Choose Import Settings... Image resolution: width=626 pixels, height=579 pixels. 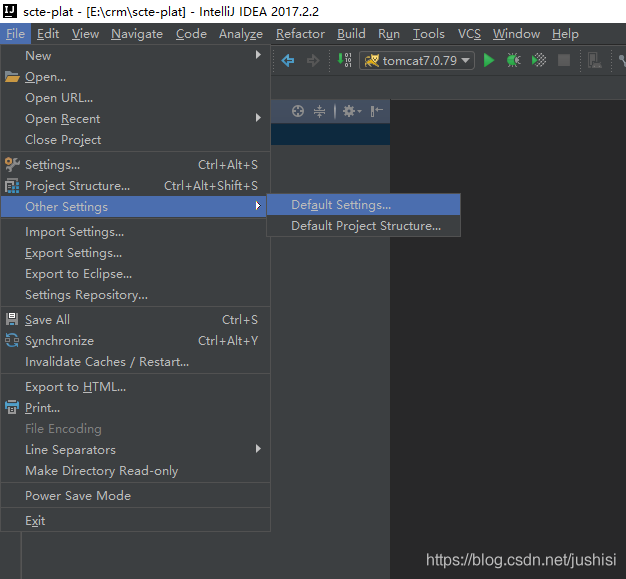135,232
